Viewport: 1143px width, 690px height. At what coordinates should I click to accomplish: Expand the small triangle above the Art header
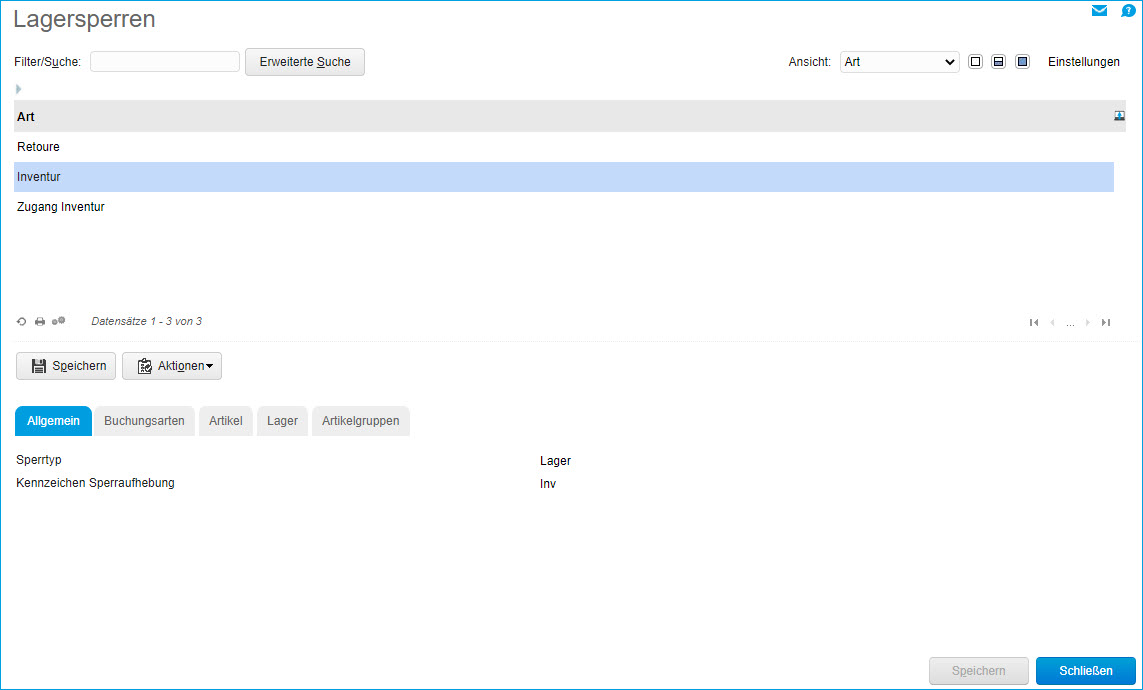pyautogui.click(x=18, y=89)
